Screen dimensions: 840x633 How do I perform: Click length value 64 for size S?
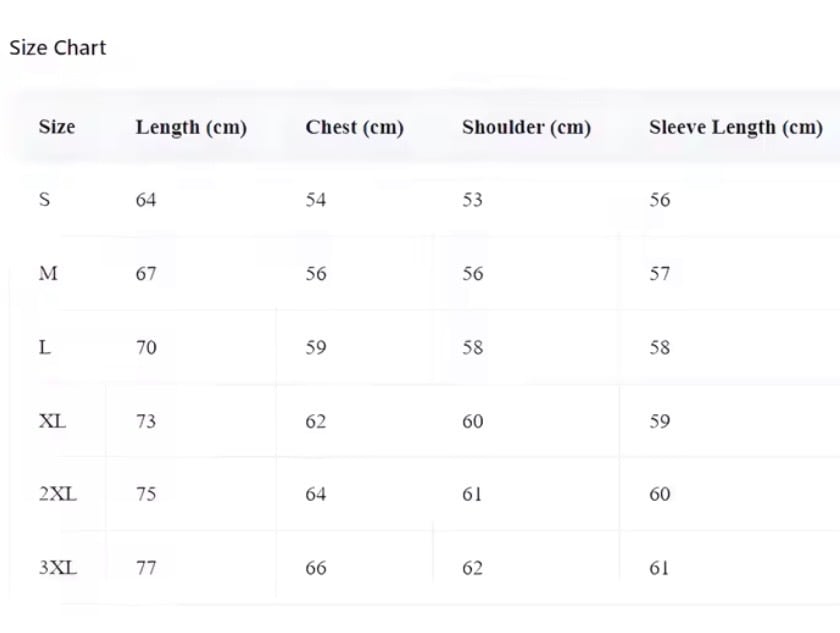point(146,200)
